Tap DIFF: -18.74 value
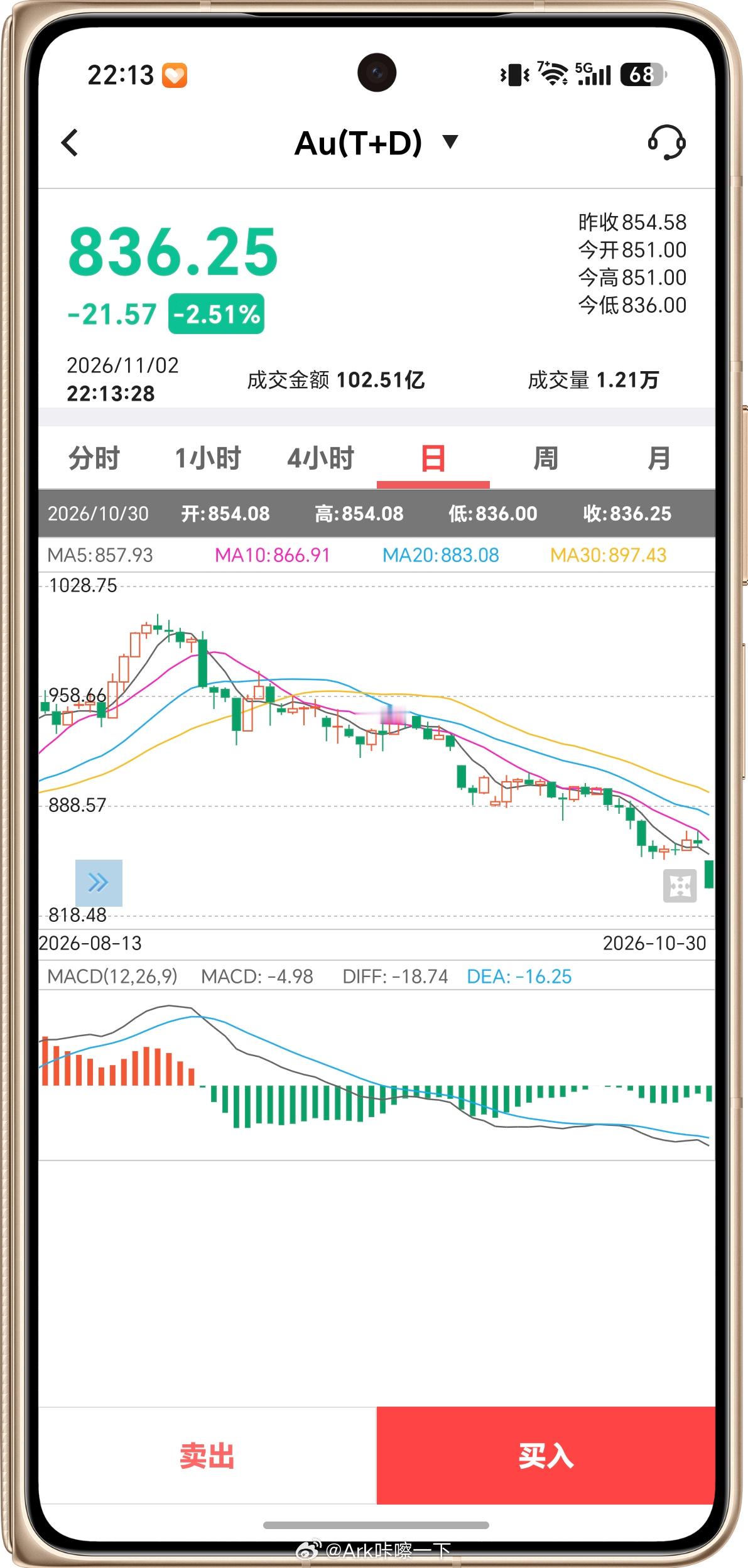The image size is (748, 1568). coord(395,976)
